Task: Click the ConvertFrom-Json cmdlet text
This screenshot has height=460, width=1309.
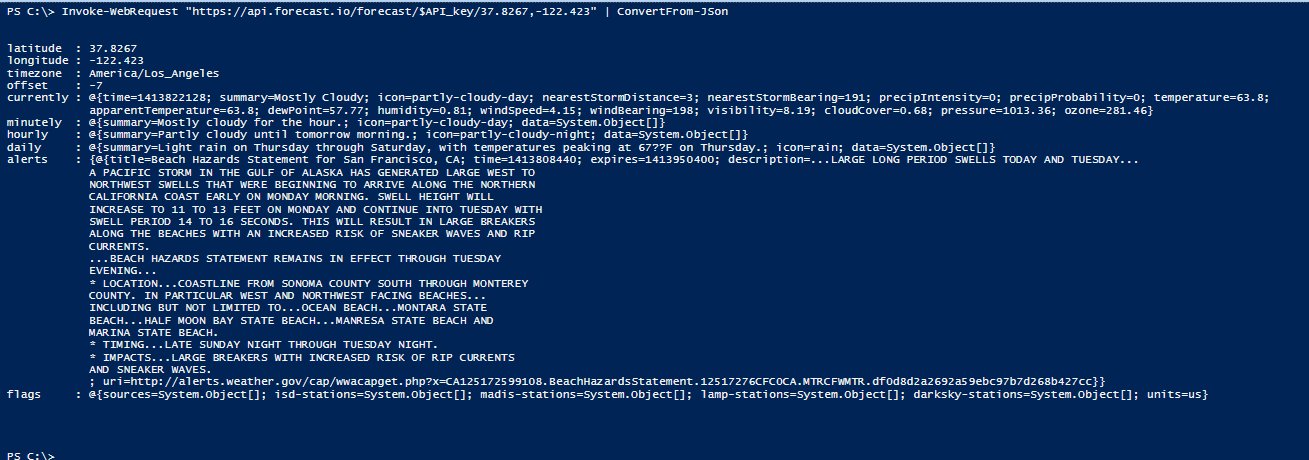Action: pyautogui.click(x=673, y=11)
